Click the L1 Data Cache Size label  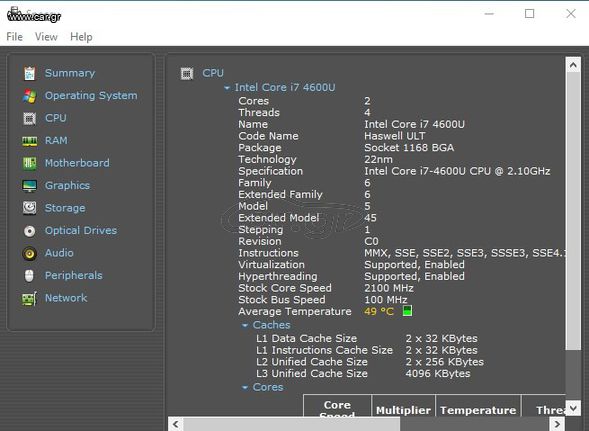point(307,339)
